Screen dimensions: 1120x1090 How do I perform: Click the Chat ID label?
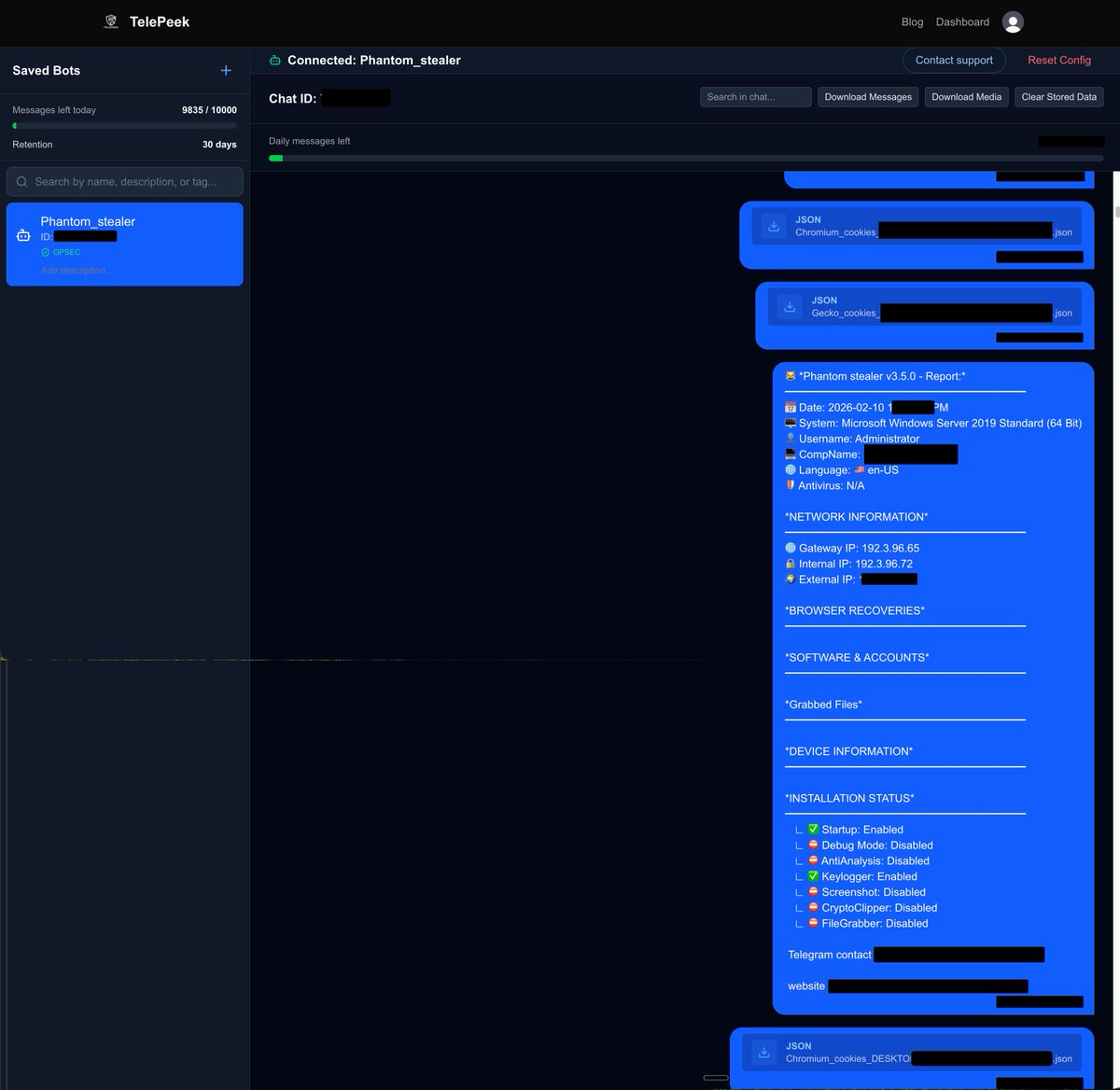[292, 99]
